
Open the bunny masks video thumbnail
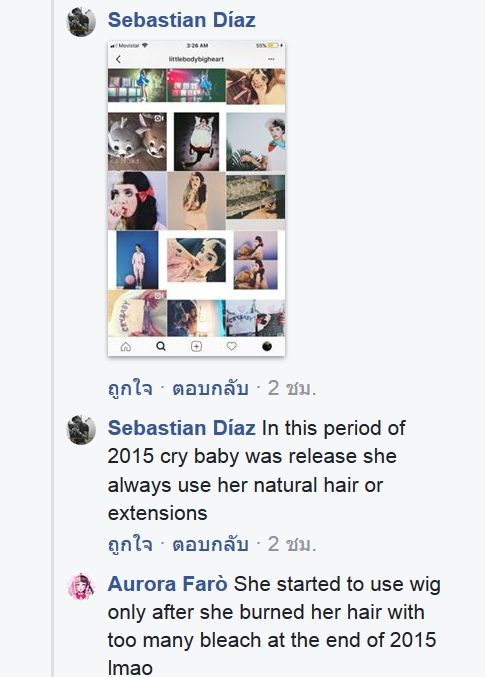pyautogui.click(x=137, y=142)
